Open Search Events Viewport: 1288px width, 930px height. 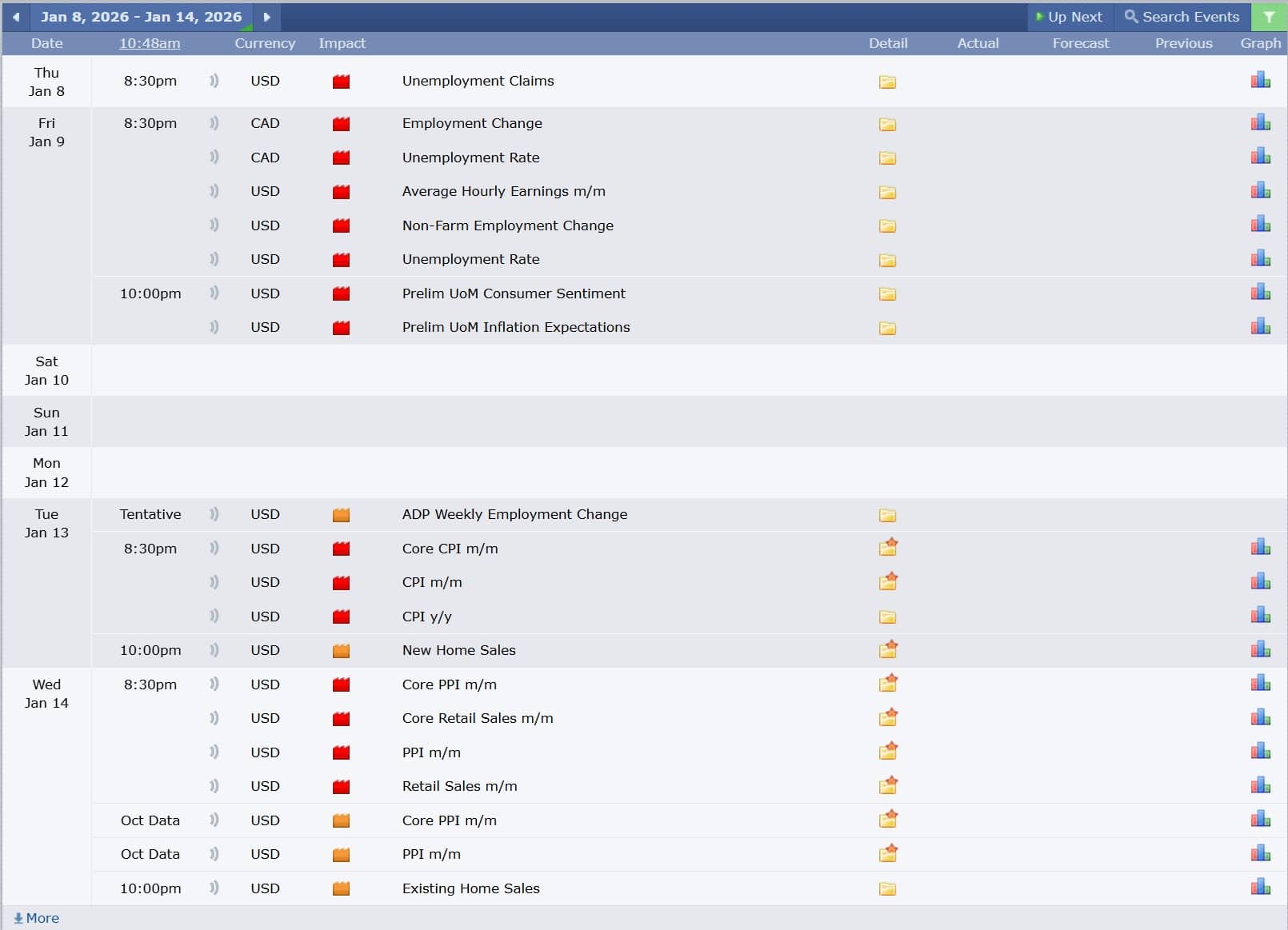tap(1182, 17)
